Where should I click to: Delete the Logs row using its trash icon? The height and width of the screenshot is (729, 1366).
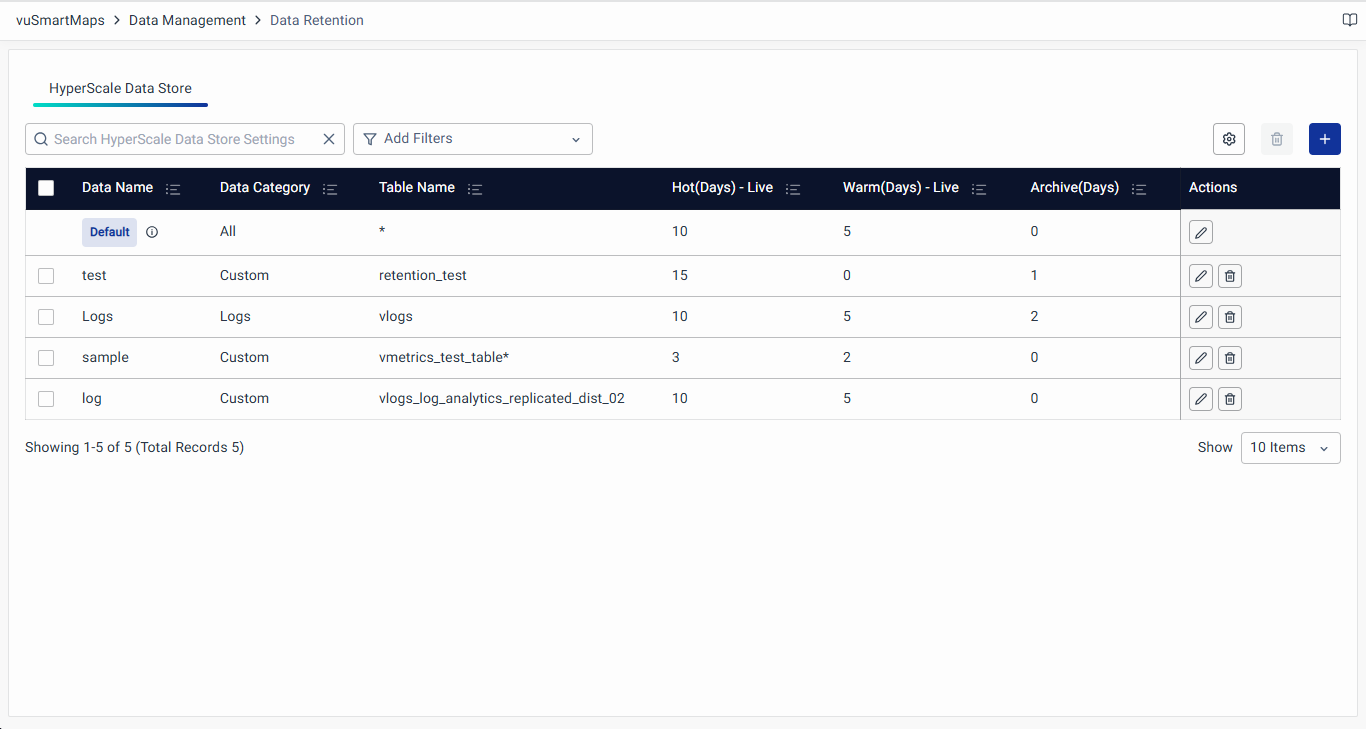tap(1230, 317)
